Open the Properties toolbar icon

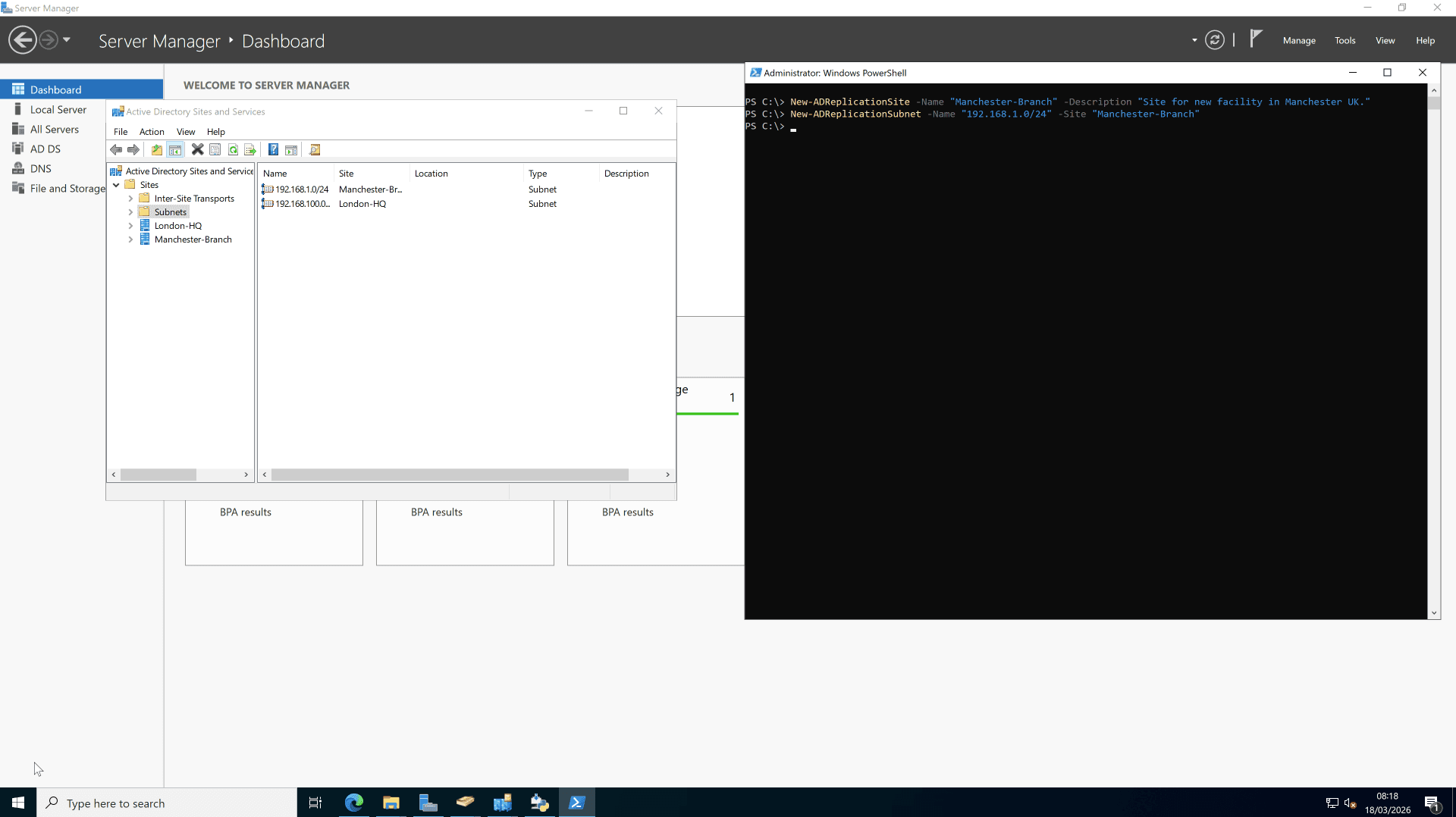pyautogui.click(x=215, y=149)
